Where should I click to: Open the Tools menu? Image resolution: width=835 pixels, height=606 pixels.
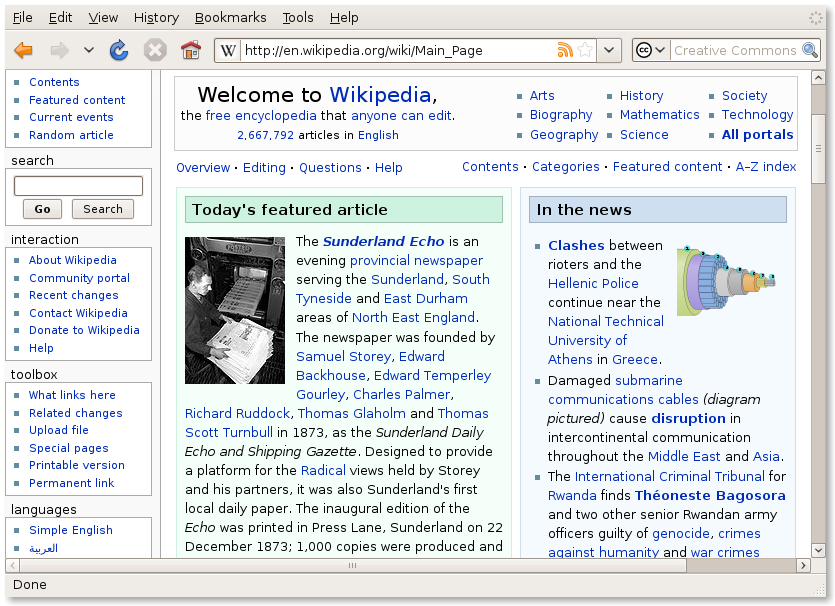tap(298, 18)
